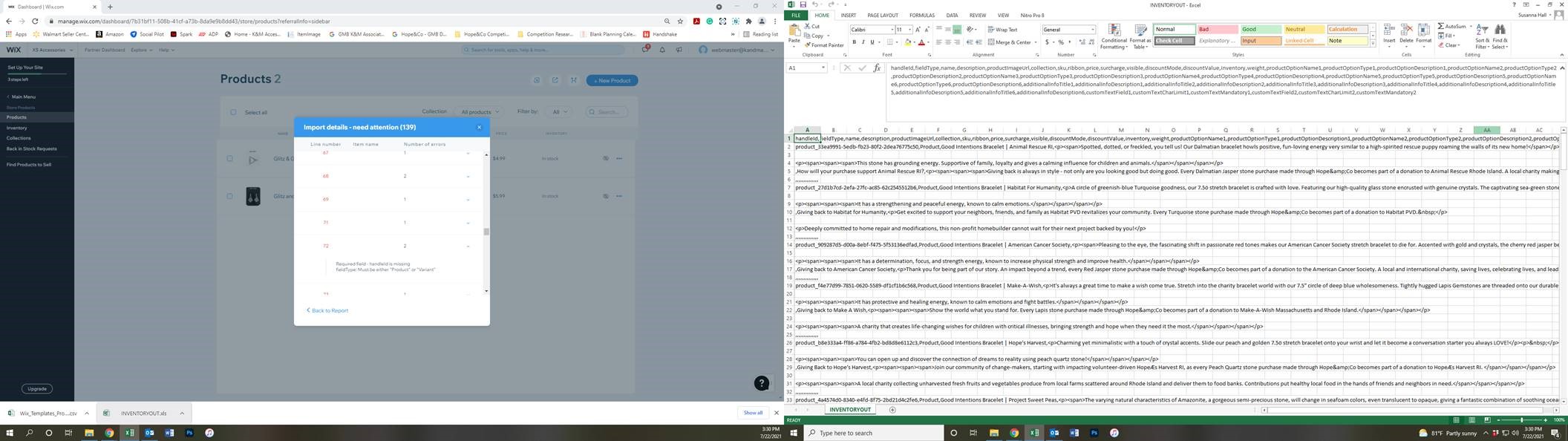The image size is (1568, 441).
Task: Open the FILE backstage menu
Action: pyautogui.click(x=796, y=15)
